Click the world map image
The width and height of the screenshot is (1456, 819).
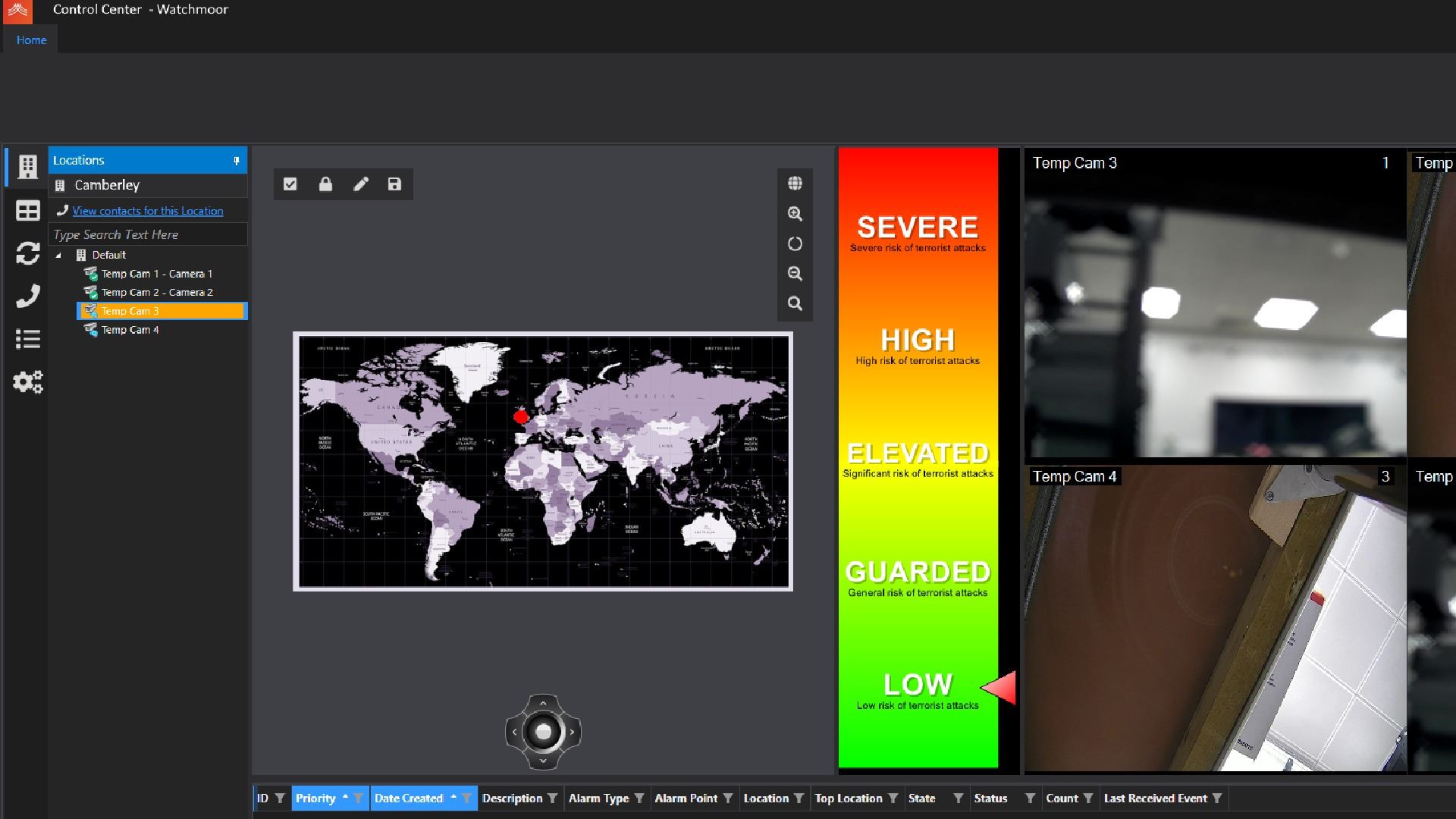click(x=543, y=461)
